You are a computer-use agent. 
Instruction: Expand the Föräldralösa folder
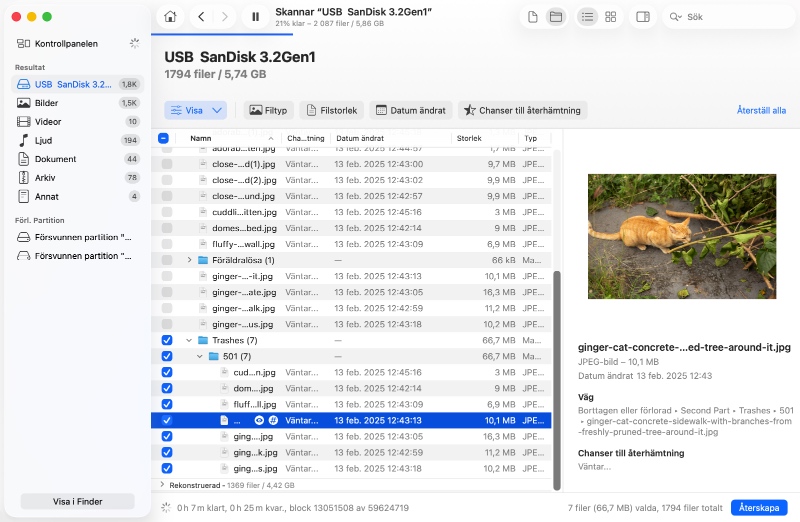pyautogui.click(x=189, y=260)
